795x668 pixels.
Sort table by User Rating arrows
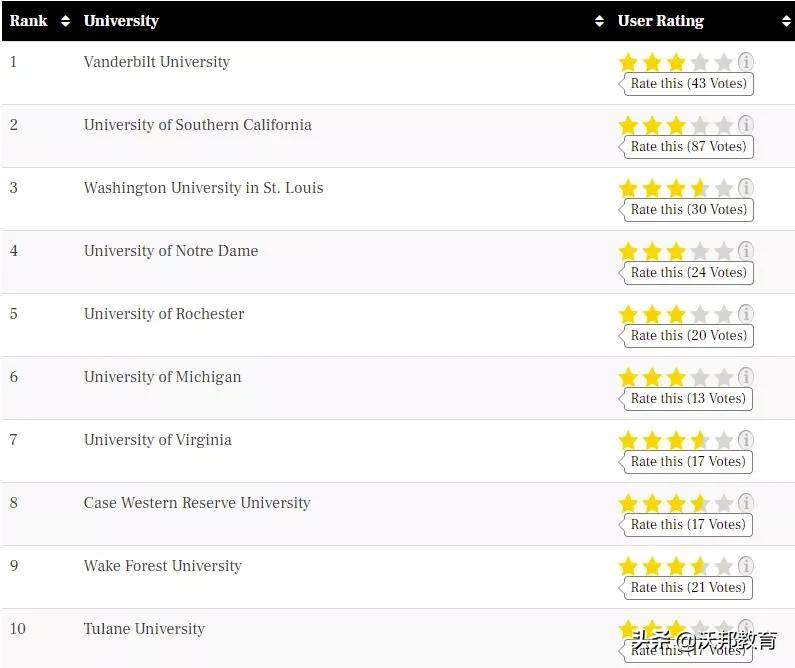(x=786, y=21)
